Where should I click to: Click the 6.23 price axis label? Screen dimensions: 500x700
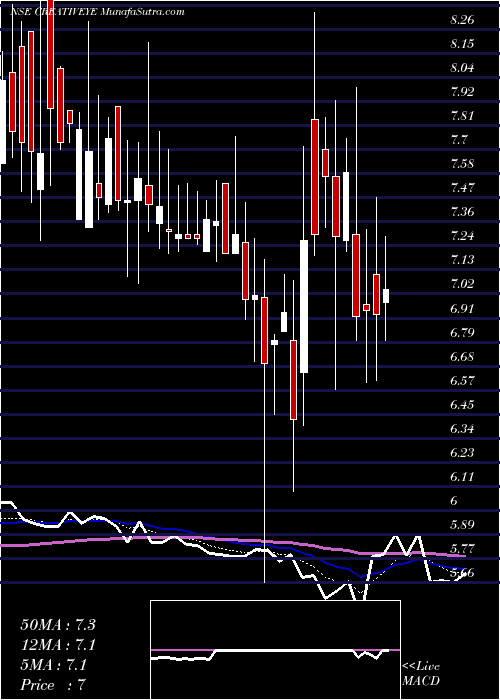(462, 453)
